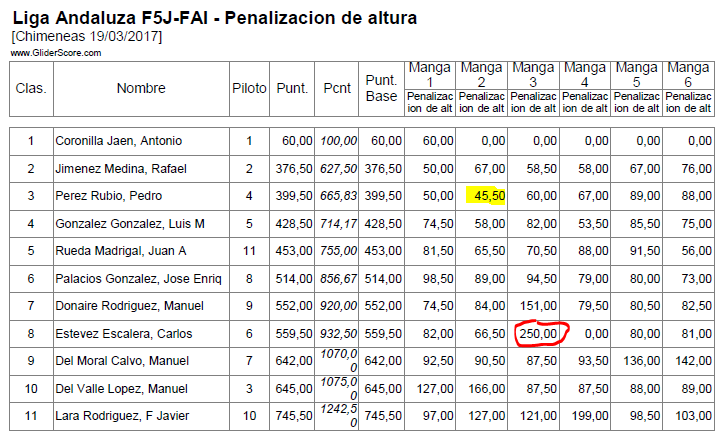Click the Chimeneas 19/03/2017 subtitle
Screen dimensions: 722x440
(87, 37)
